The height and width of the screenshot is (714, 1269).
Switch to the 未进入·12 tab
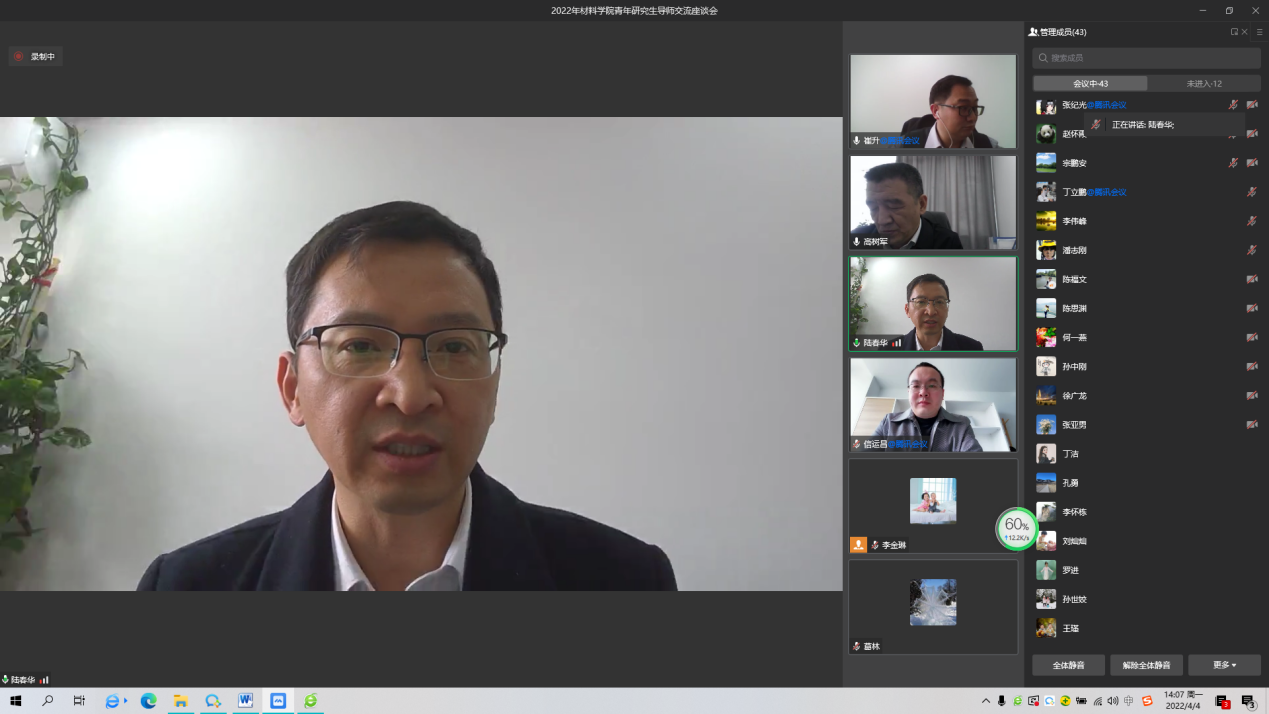click(1203, 84)
